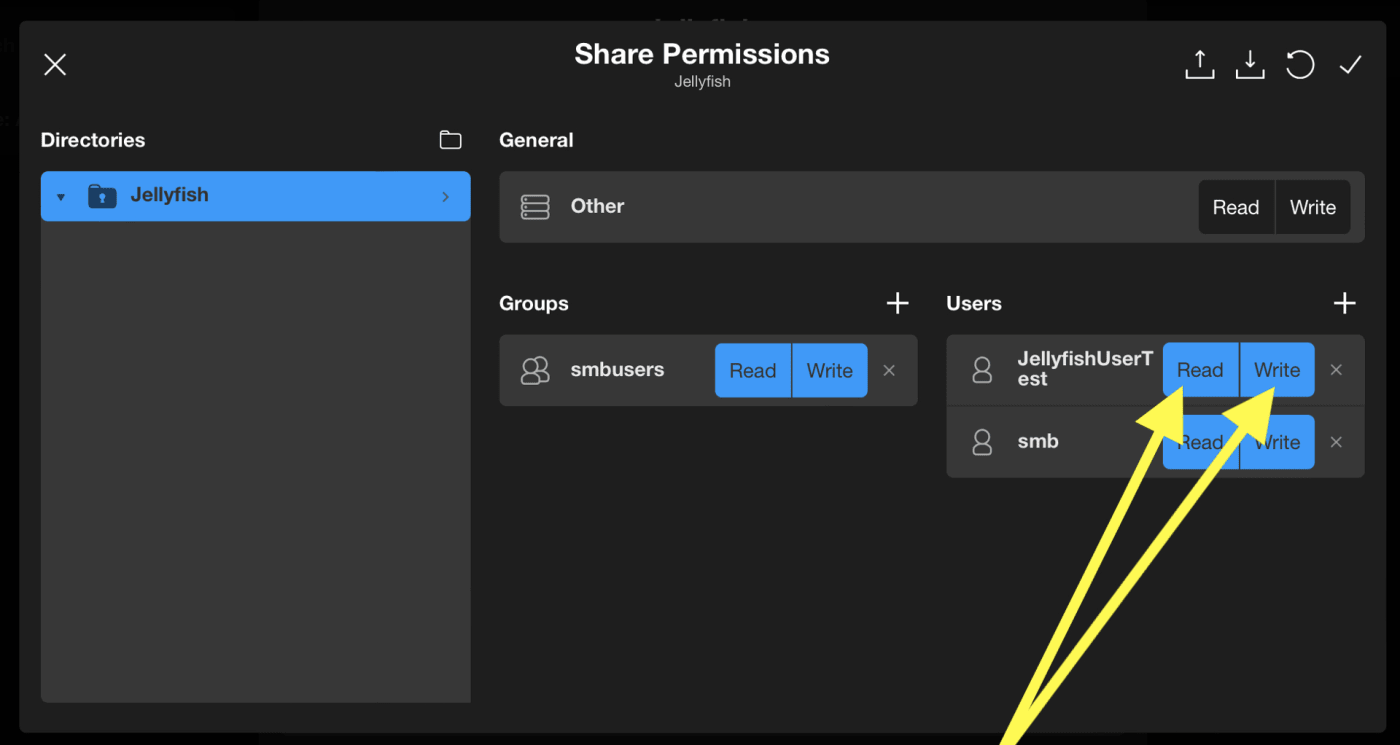This screenshot has height=745, width=1400.
Task: Toggle Read permission for JellyfishUserTest
Action: pos(1200,370)
